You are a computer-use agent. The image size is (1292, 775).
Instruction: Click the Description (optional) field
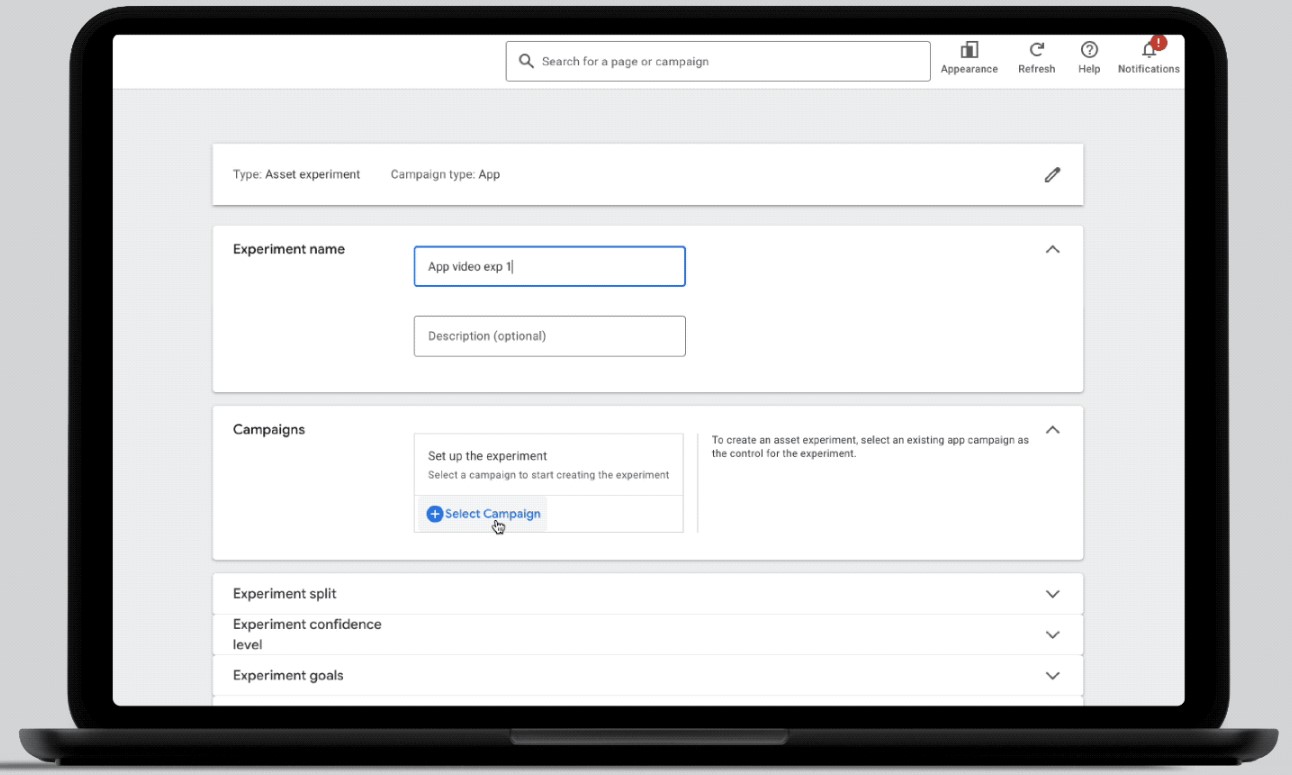[x=549, y=336]
